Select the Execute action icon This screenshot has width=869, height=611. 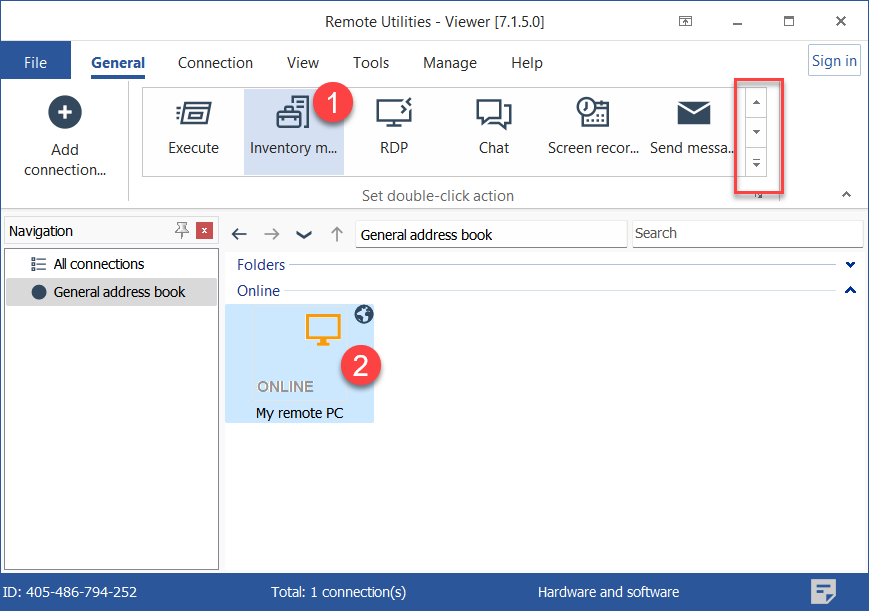pos(193,114)
